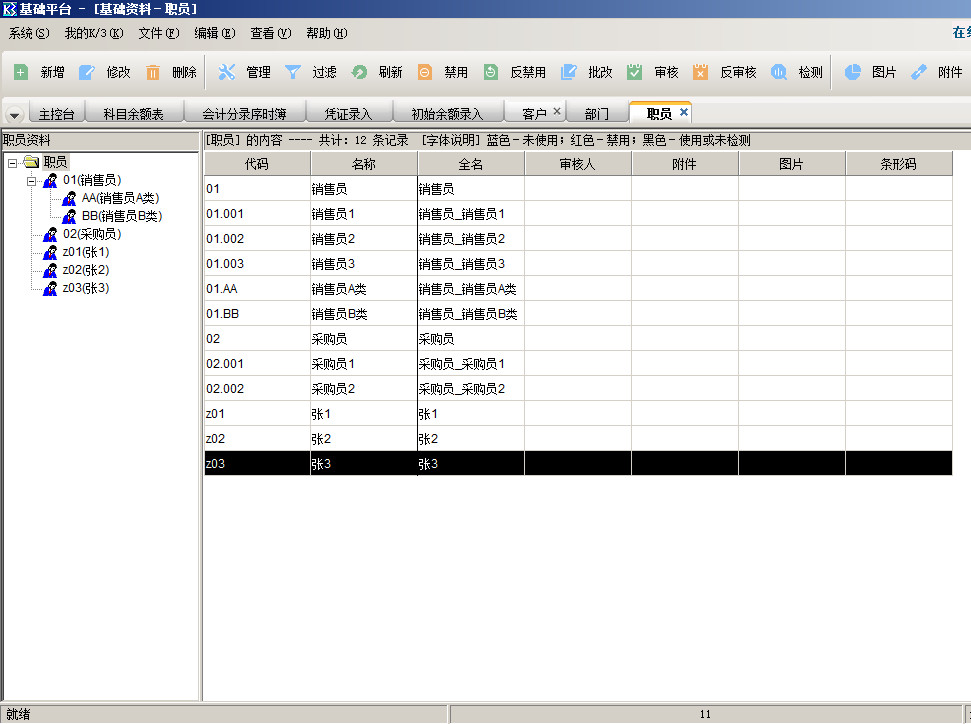Open the 管理 (Manage) tools icon
971x724 pixels.
point(227,72)
